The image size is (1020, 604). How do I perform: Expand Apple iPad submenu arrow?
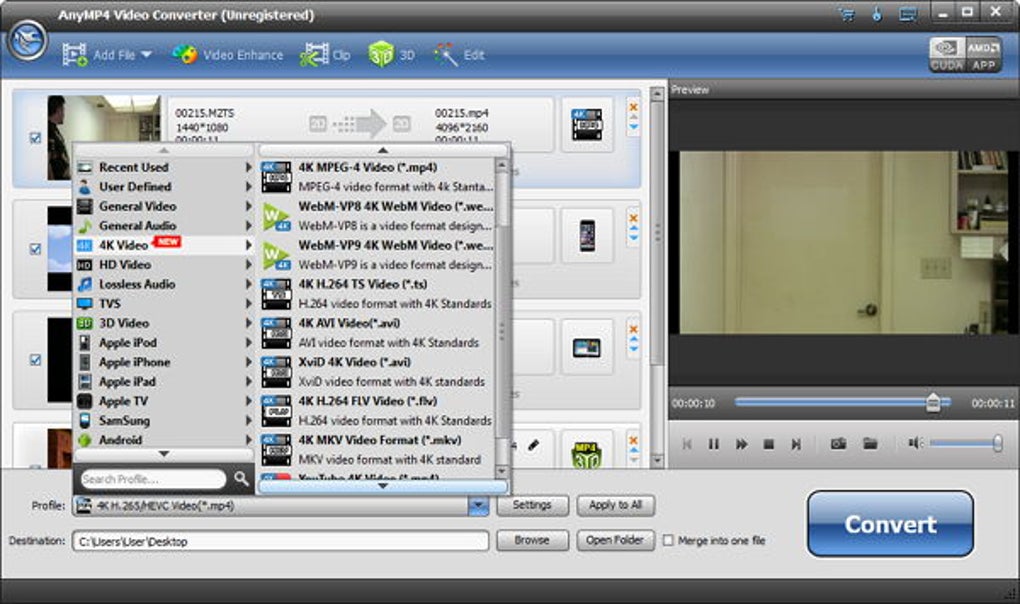click(x=248, y=382)
